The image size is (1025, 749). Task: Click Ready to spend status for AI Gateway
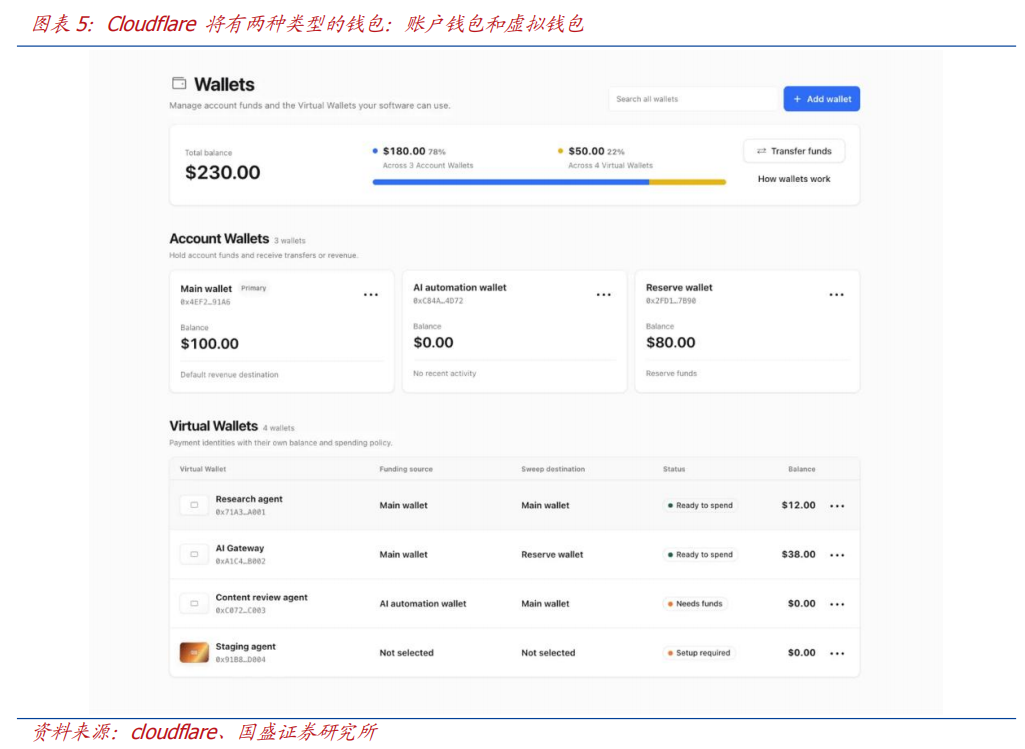(700, 554)
